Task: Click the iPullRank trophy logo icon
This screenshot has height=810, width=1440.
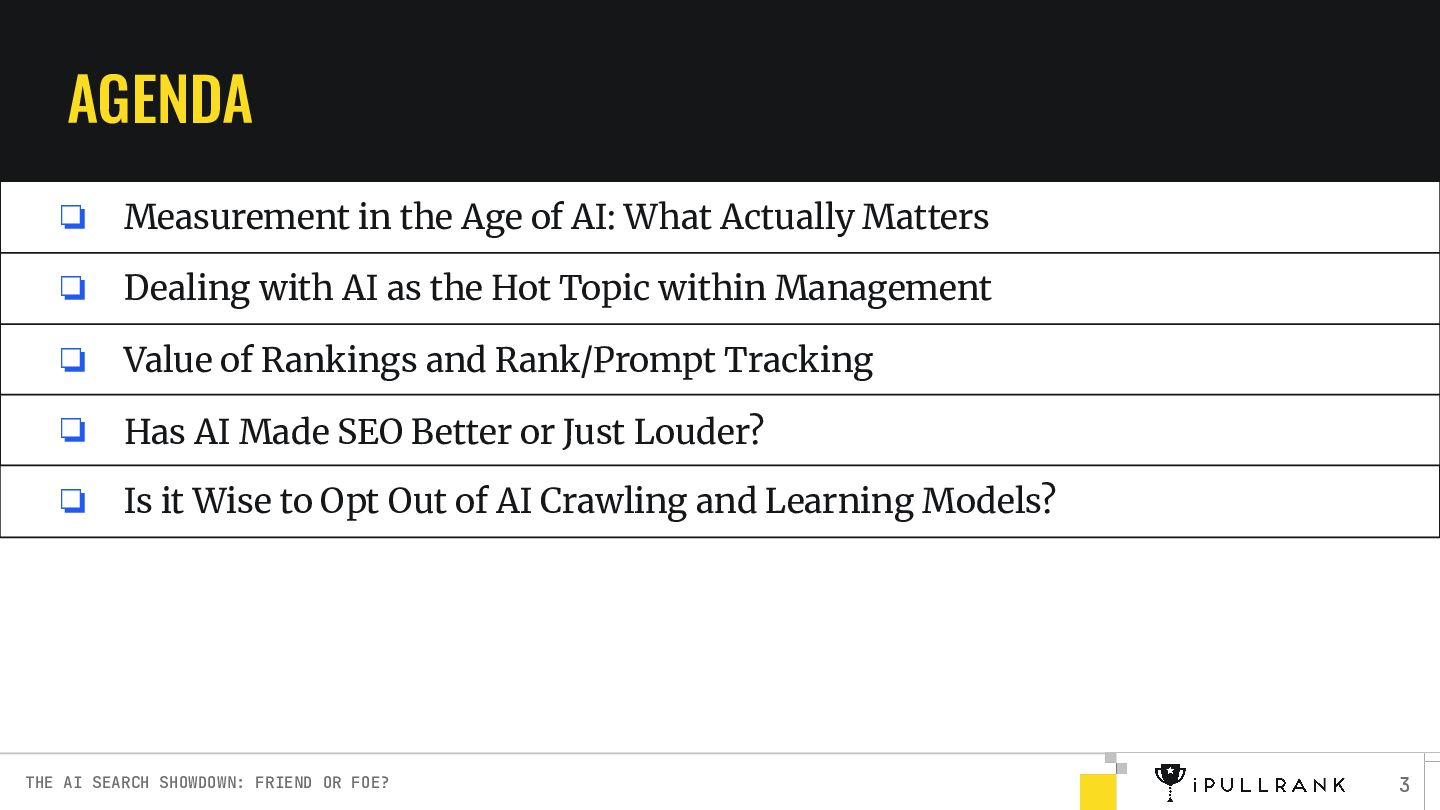Action: (x=1169, y=781)
